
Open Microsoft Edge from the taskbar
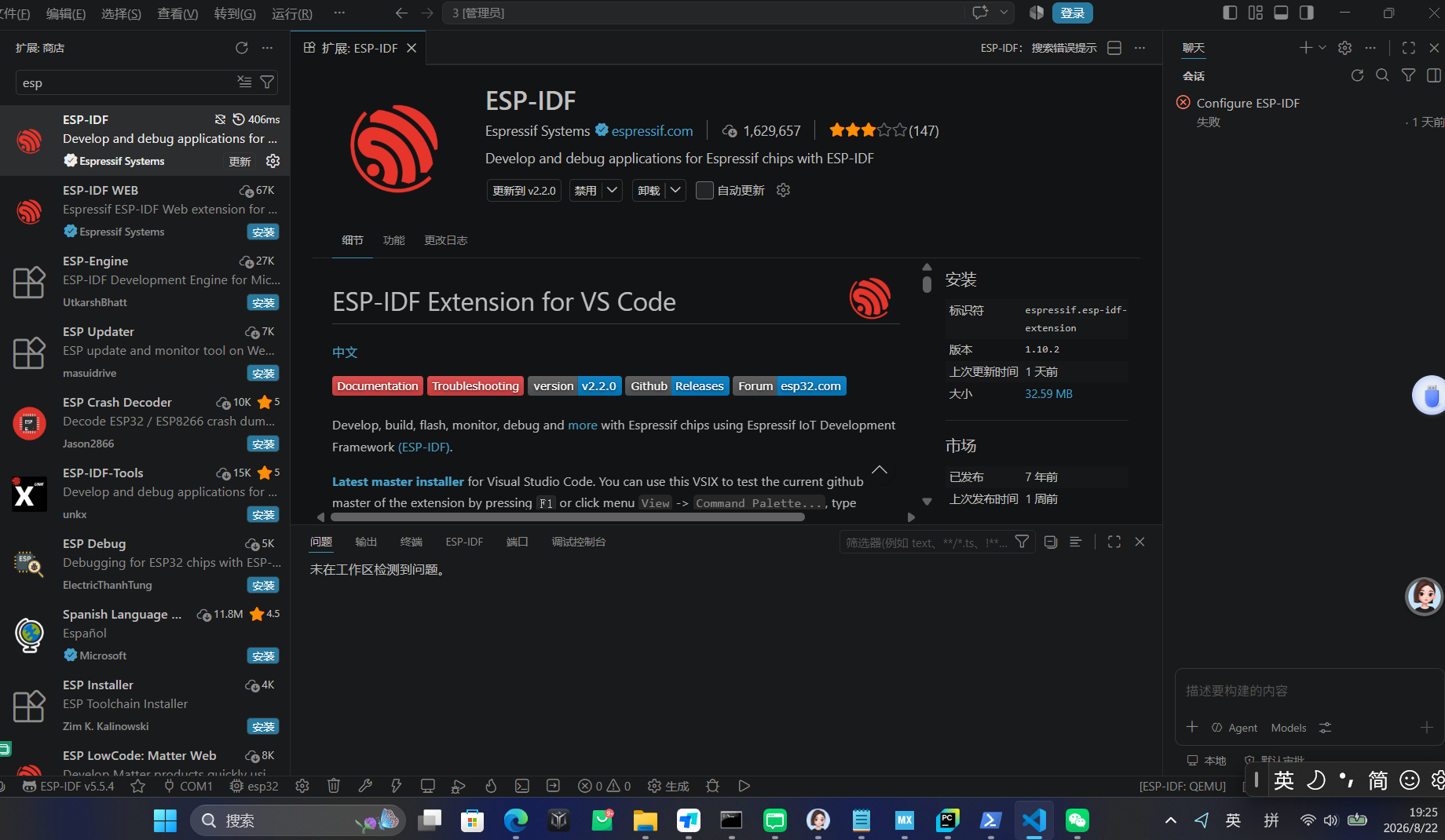tap(516, 820)
